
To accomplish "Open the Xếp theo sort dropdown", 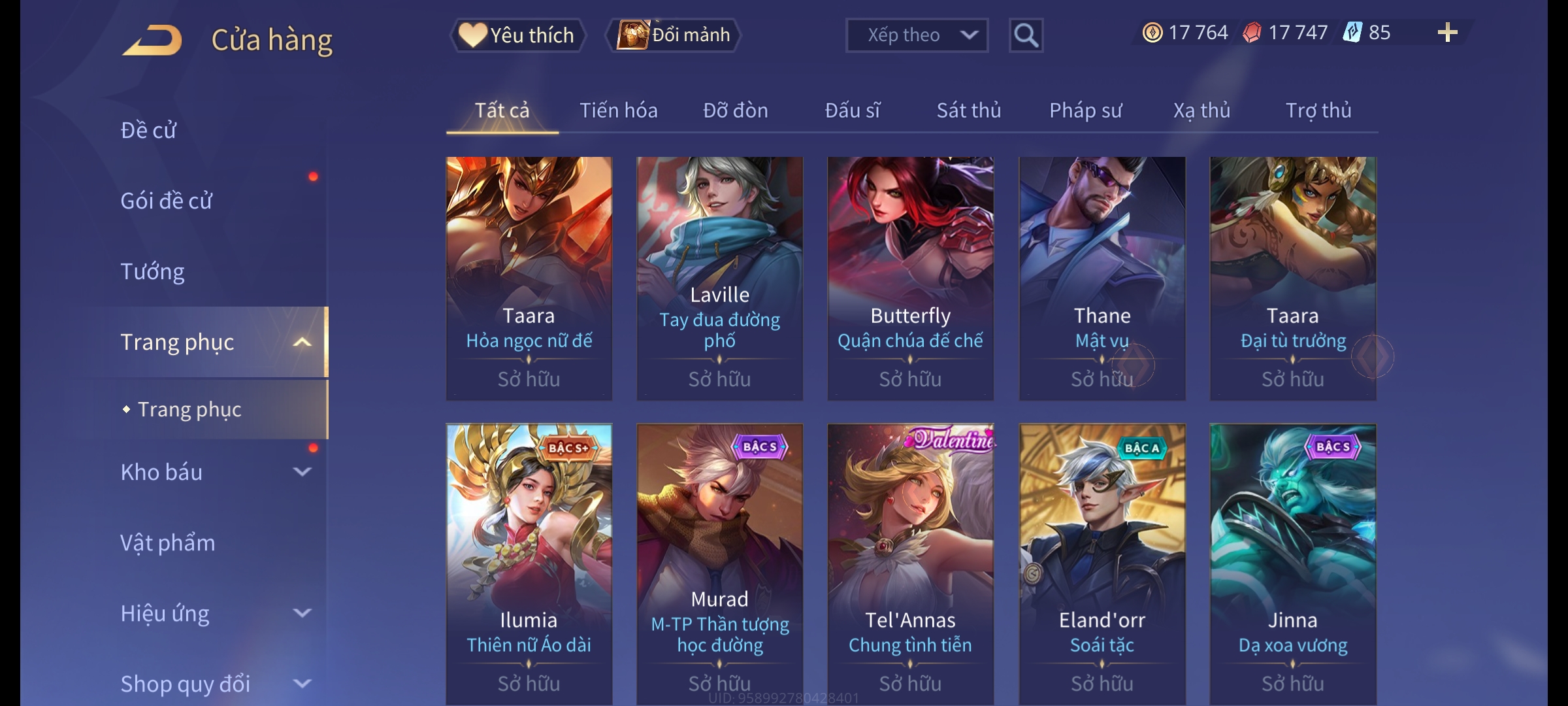I will (x=917, y=35).
